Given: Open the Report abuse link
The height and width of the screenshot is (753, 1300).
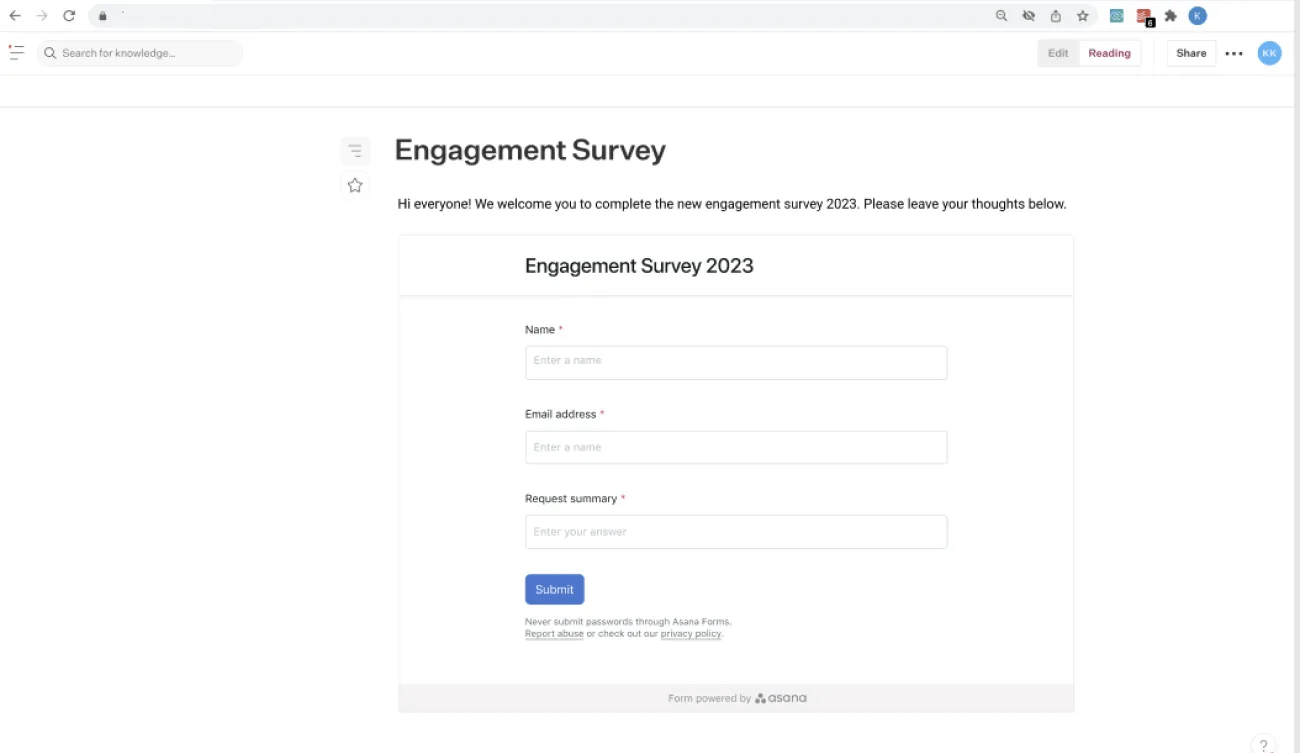Looking at the screenshot, I should (554, 634).
